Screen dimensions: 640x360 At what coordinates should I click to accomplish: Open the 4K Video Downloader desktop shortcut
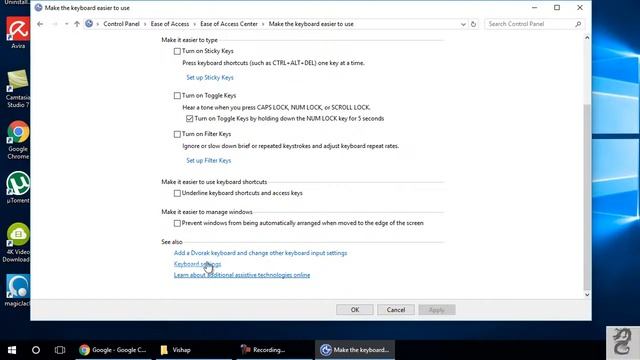16,242
